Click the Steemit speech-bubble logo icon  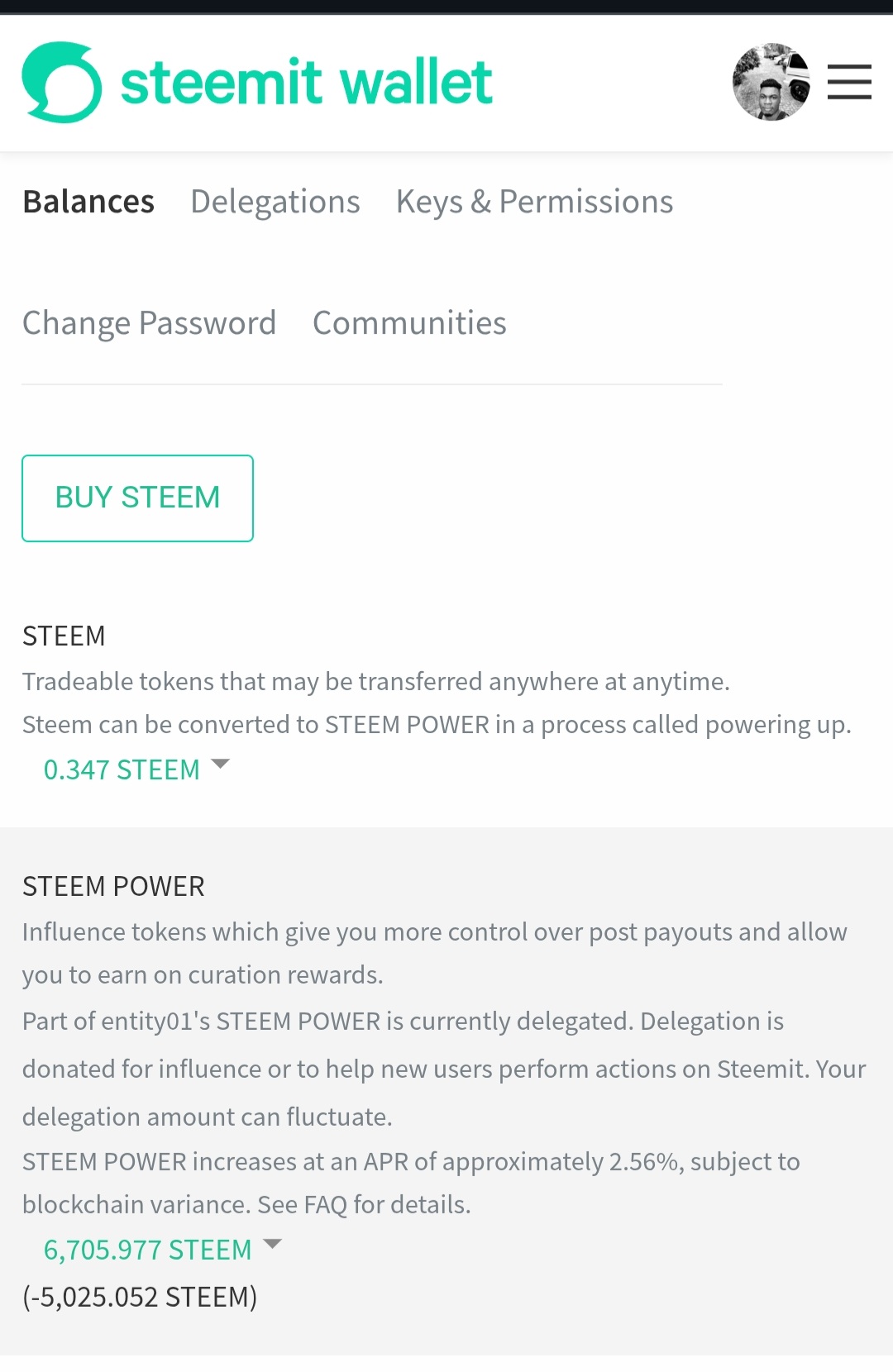[62, 83]
